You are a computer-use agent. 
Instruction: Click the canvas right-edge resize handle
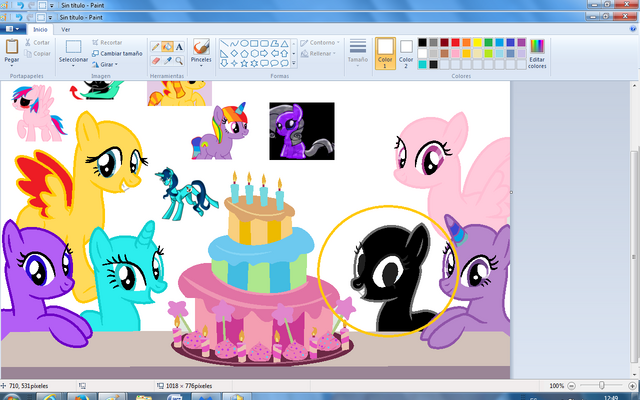click(x=511, y=192)
